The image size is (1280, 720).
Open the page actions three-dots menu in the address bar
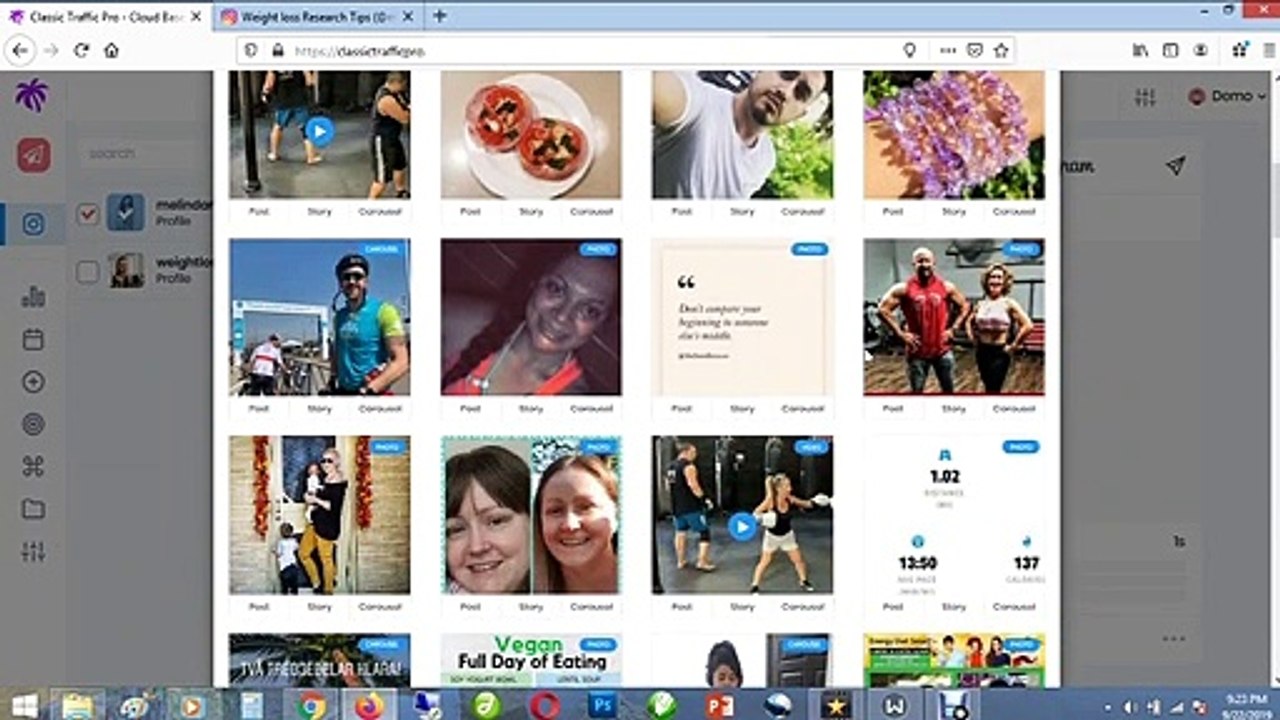coord(946,50)
